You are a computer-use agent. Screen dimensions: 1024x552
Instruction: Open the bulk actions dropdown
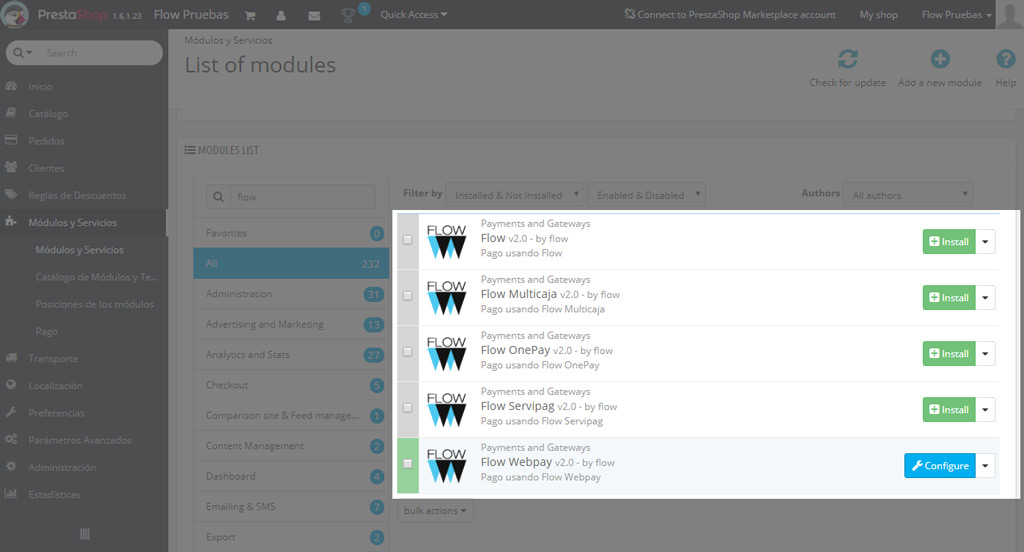click(435, 511)
